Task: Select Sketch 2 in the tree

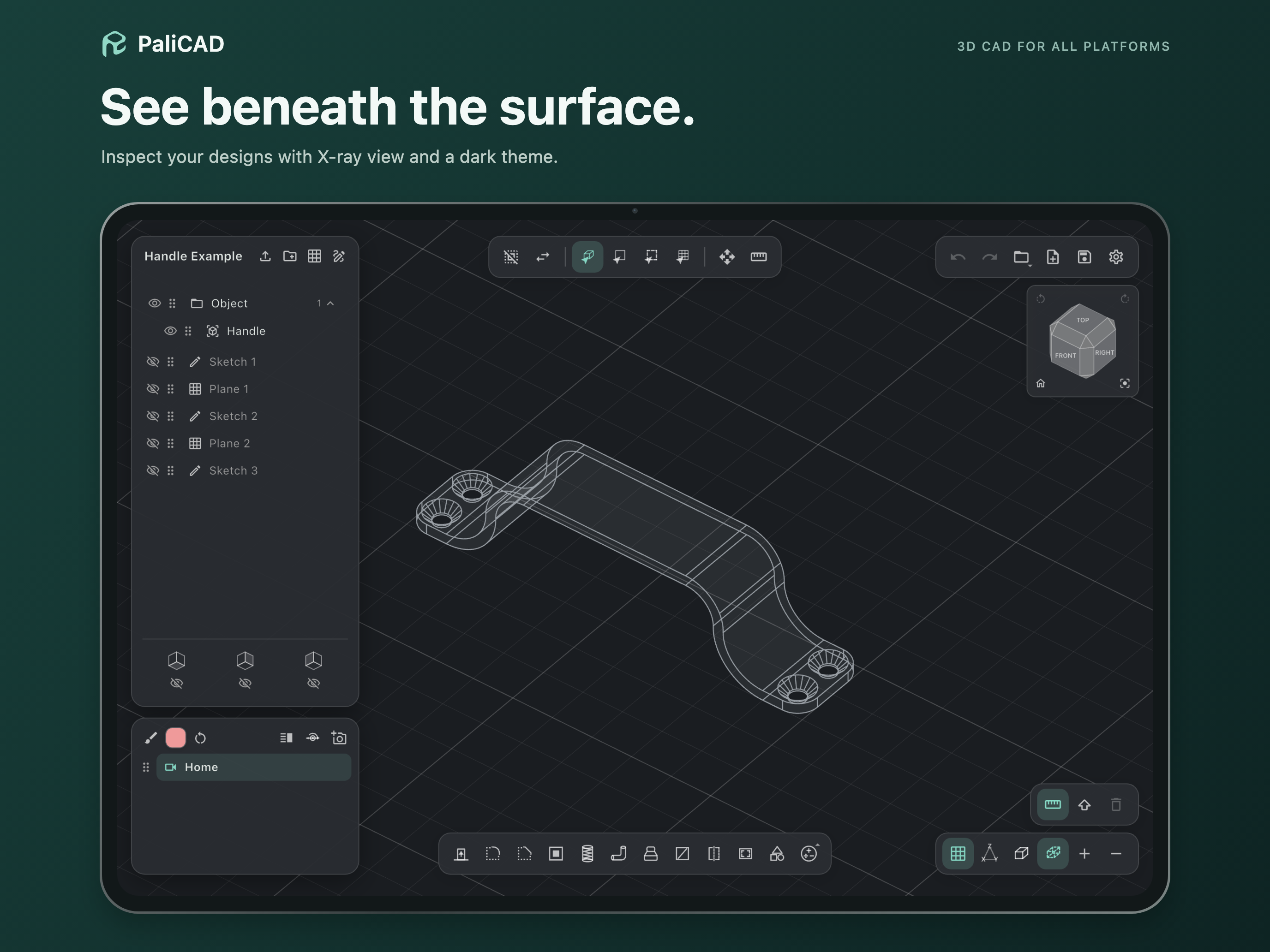Action: tap(233, 416)
